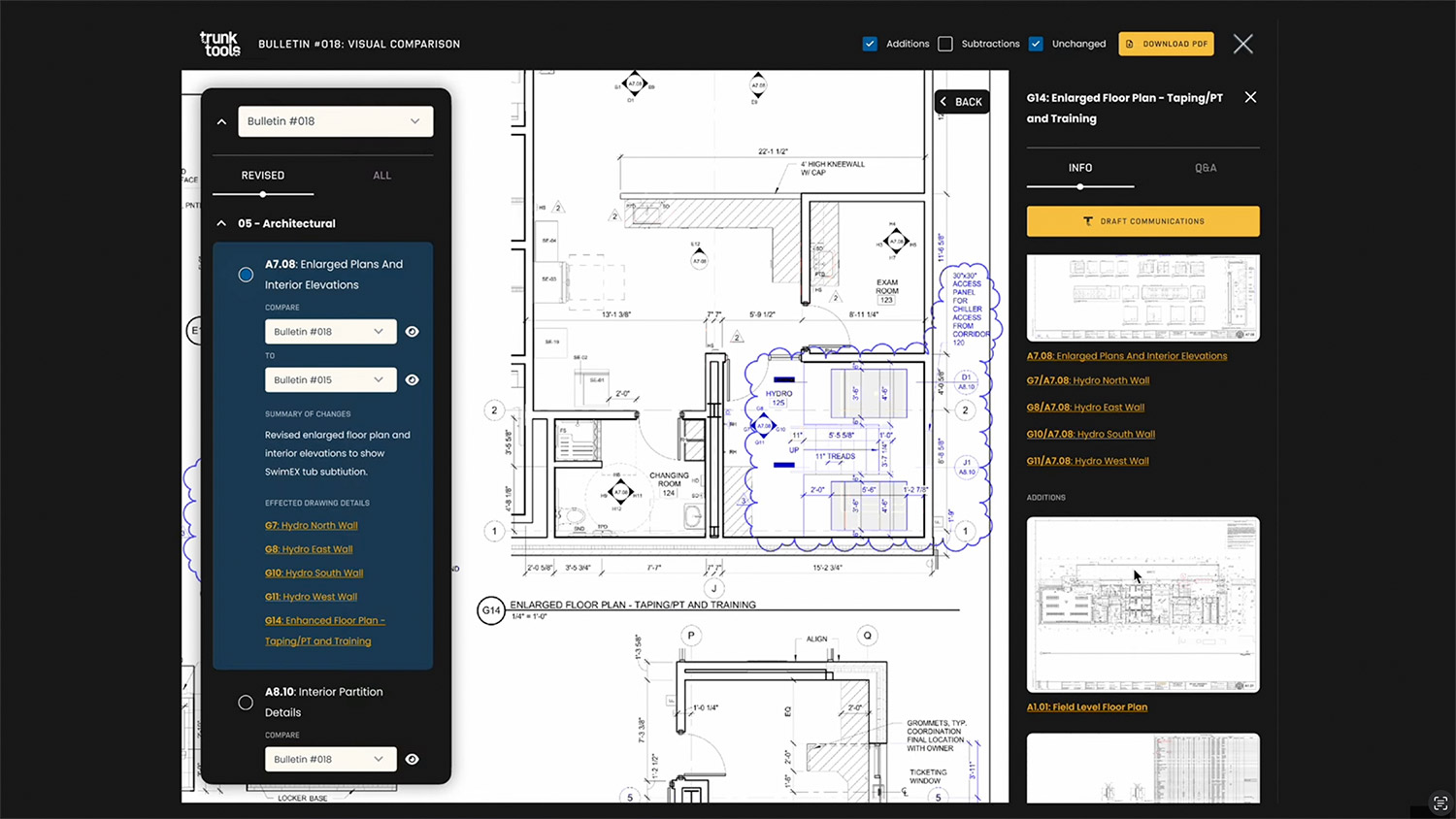This screenshot has width=1456, height=819.
Task: Open the A1.01 Field Level Floor Plan thumbnail
Action: point(1142,604)
